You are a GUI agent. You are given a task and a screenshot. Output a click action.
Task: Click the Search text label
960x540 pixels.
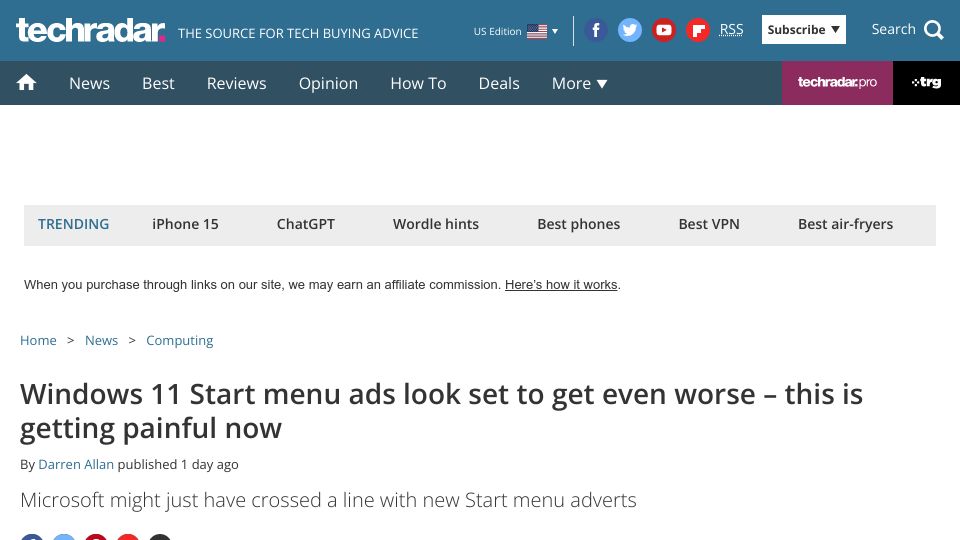[893, 29]
